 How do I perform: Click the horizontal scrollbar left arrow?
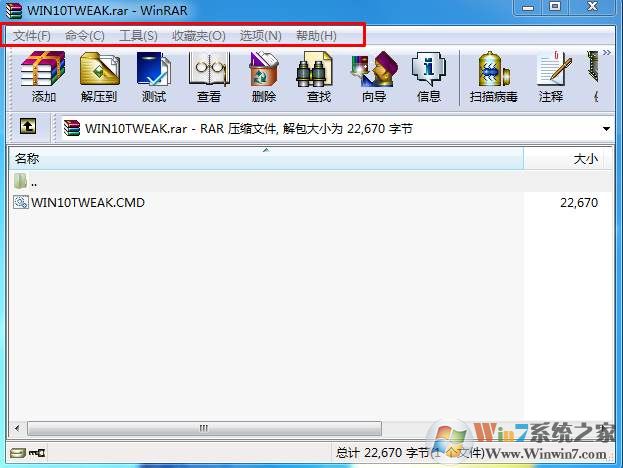click(x=17, y=428)
